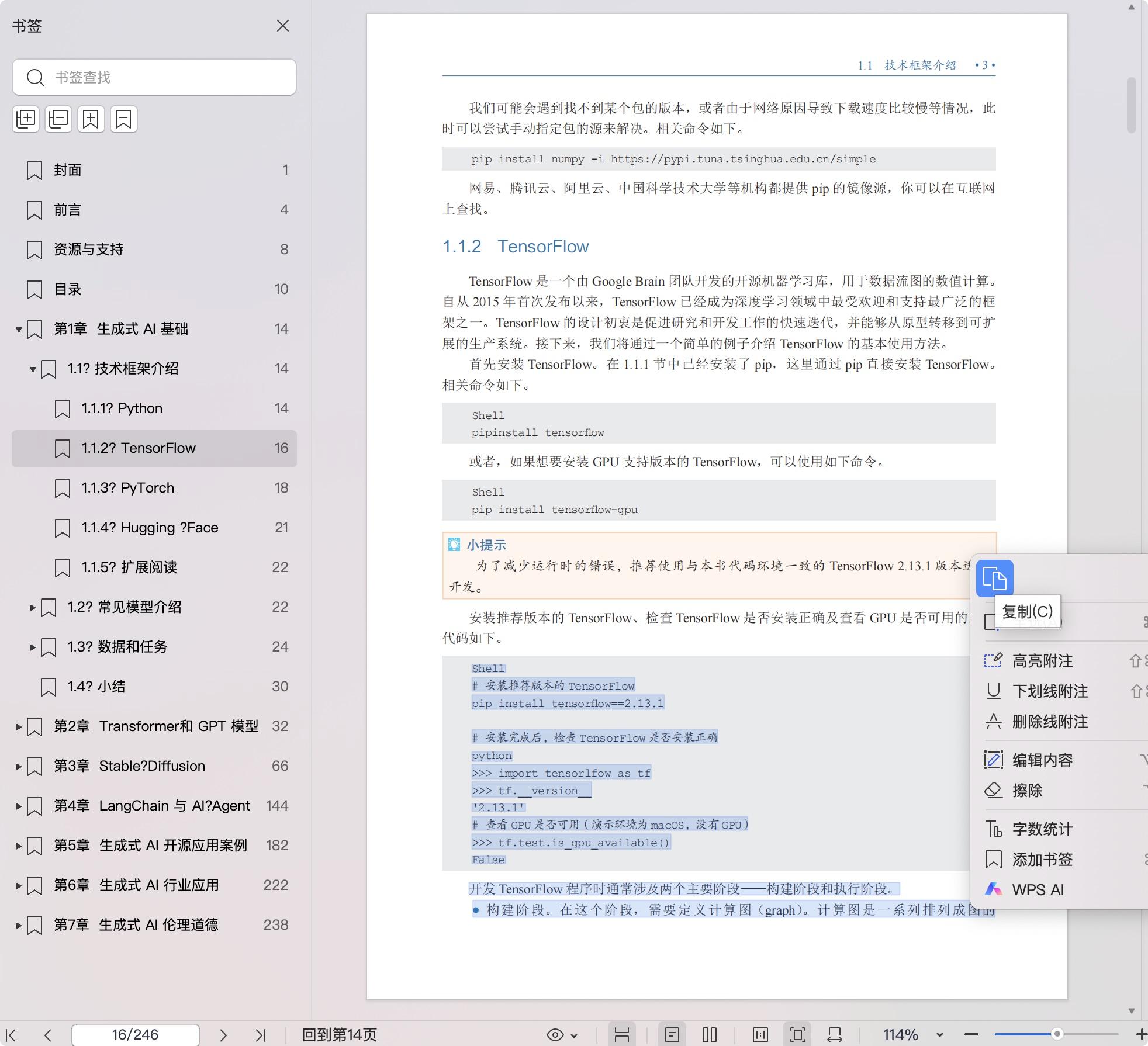Click the zoom in plus button
The image size is (1148, 1046).
(x=1141, y=1035)
